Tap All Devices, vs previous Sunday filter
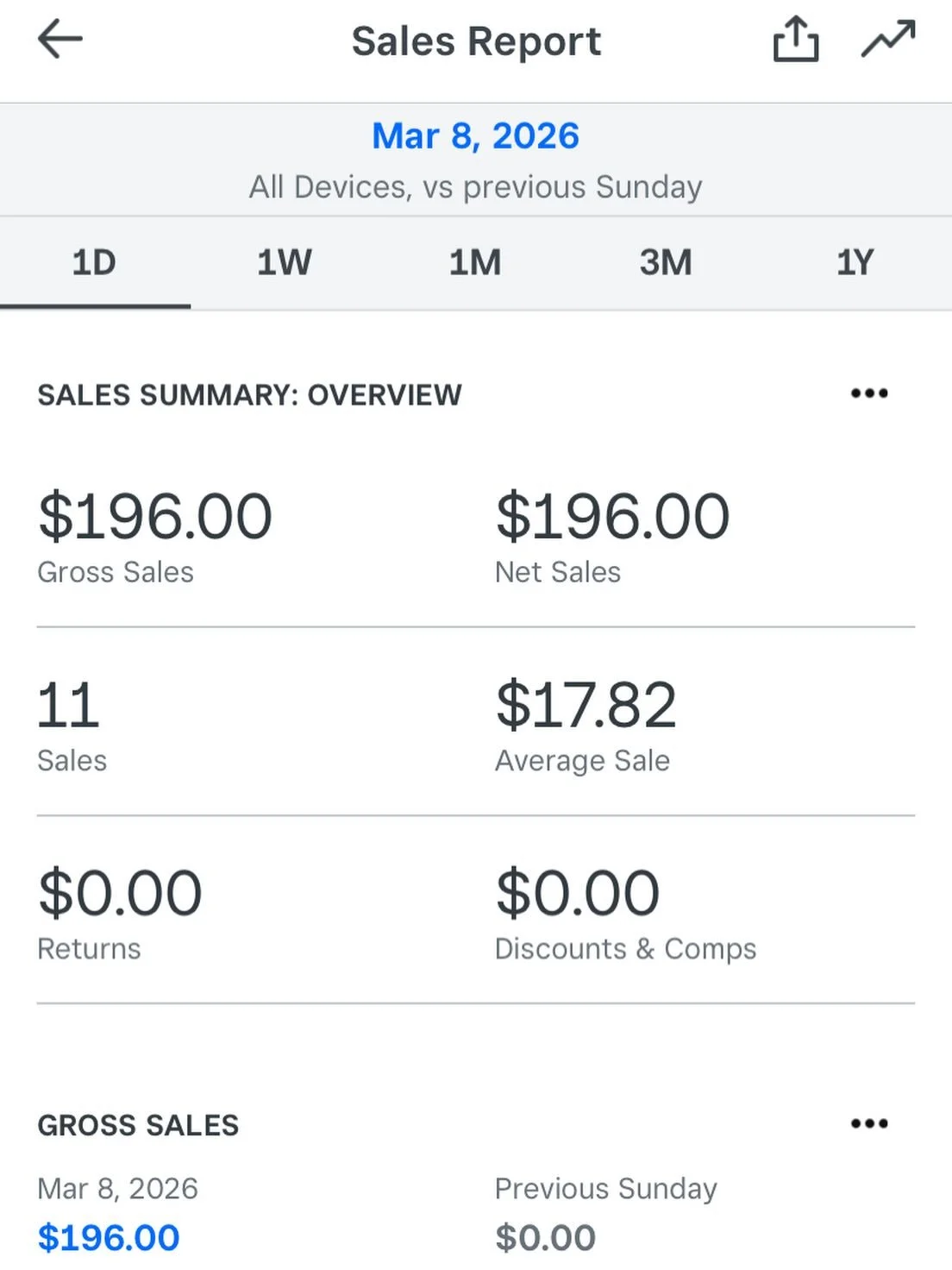Image resolution: width=952 pixels, height=1270 pixels. coord(476,187)
